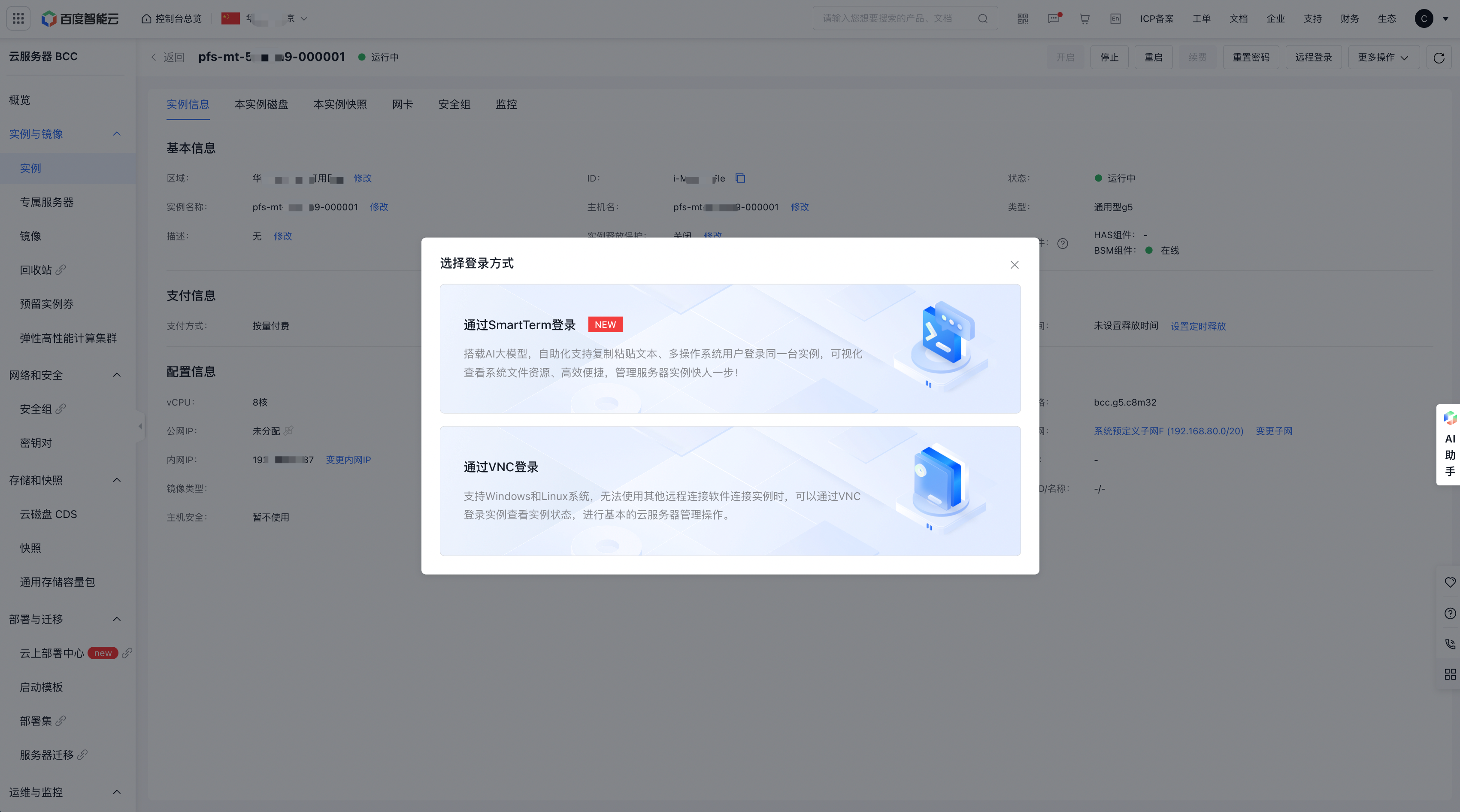Choose 通过SmartTerm登录 option

point(730,348)
